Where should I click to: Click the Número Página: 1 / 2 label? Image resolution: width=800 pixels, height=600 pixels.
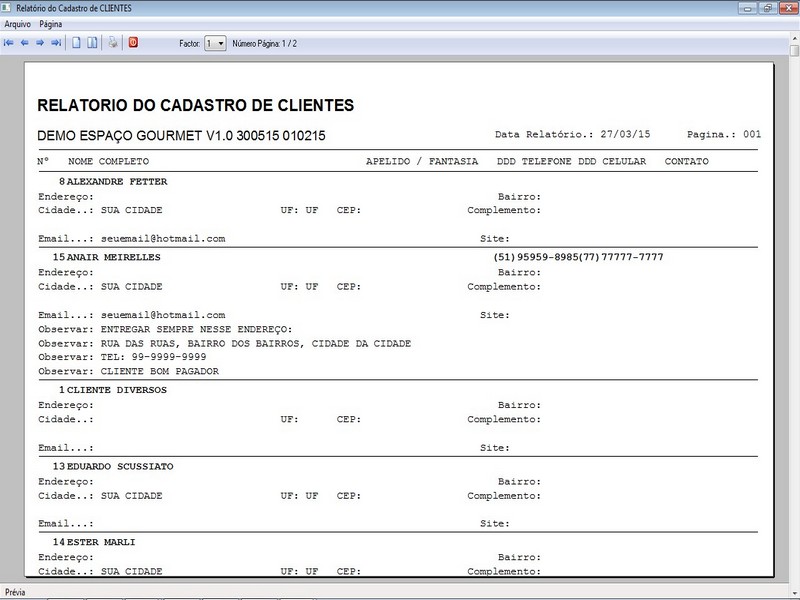(x=264, y=44)
